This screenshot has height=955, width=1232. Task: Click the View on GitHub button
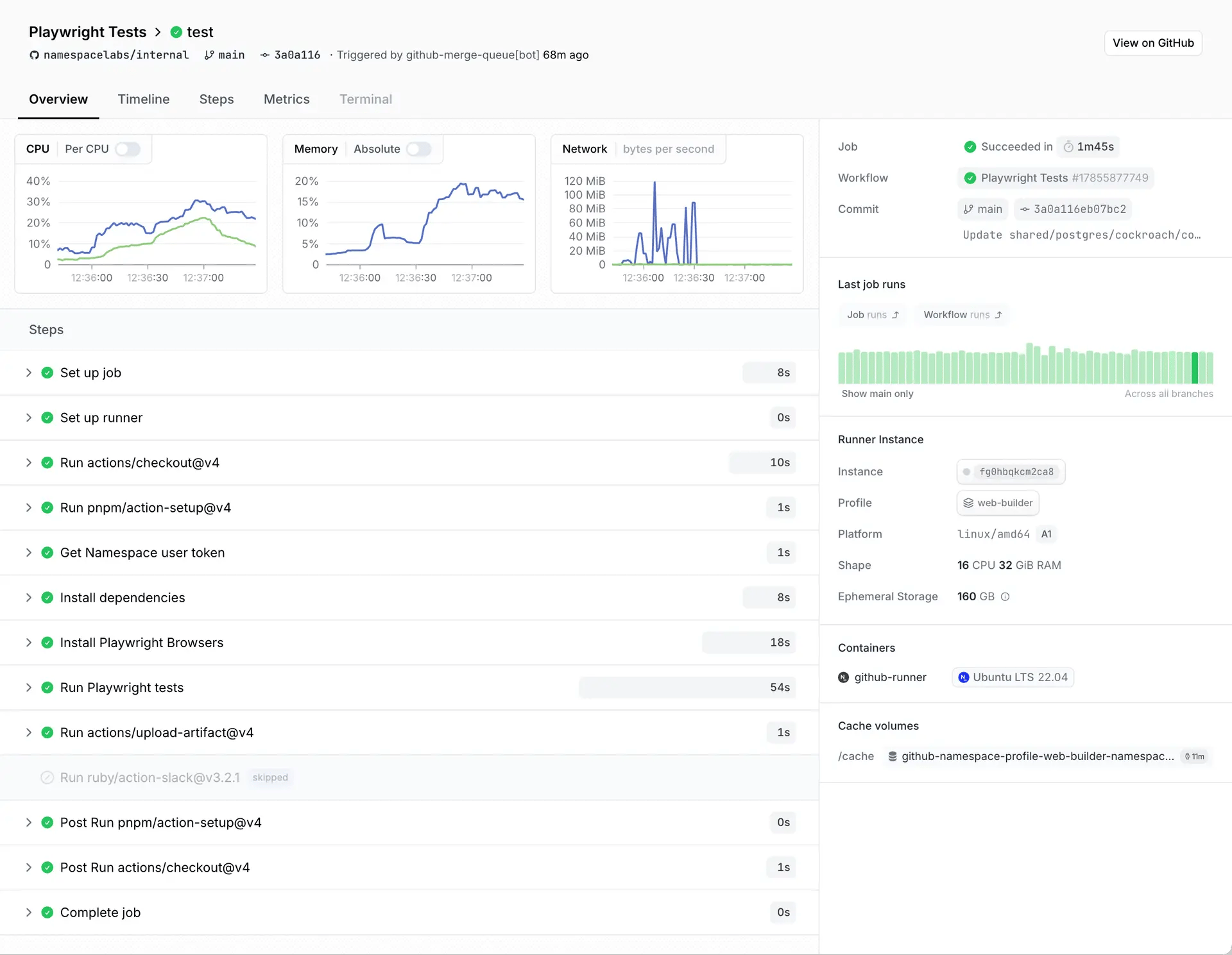pos(1153,43)
